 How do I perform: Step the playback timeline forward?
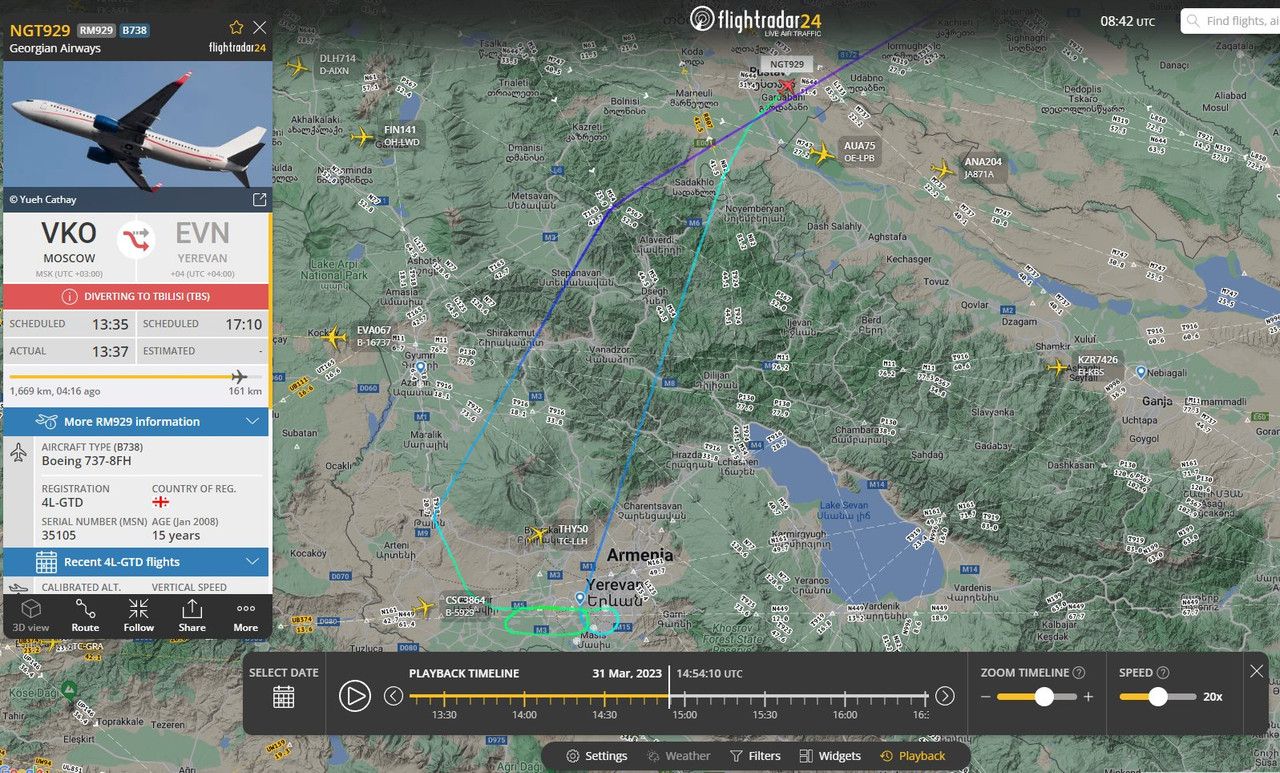[x=945, y=696]
